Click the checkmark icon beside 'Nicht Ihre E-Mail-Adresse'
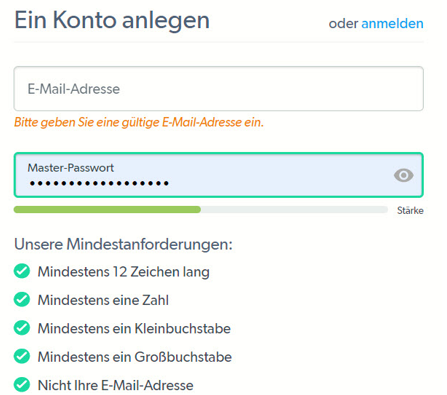 [22, 384]
